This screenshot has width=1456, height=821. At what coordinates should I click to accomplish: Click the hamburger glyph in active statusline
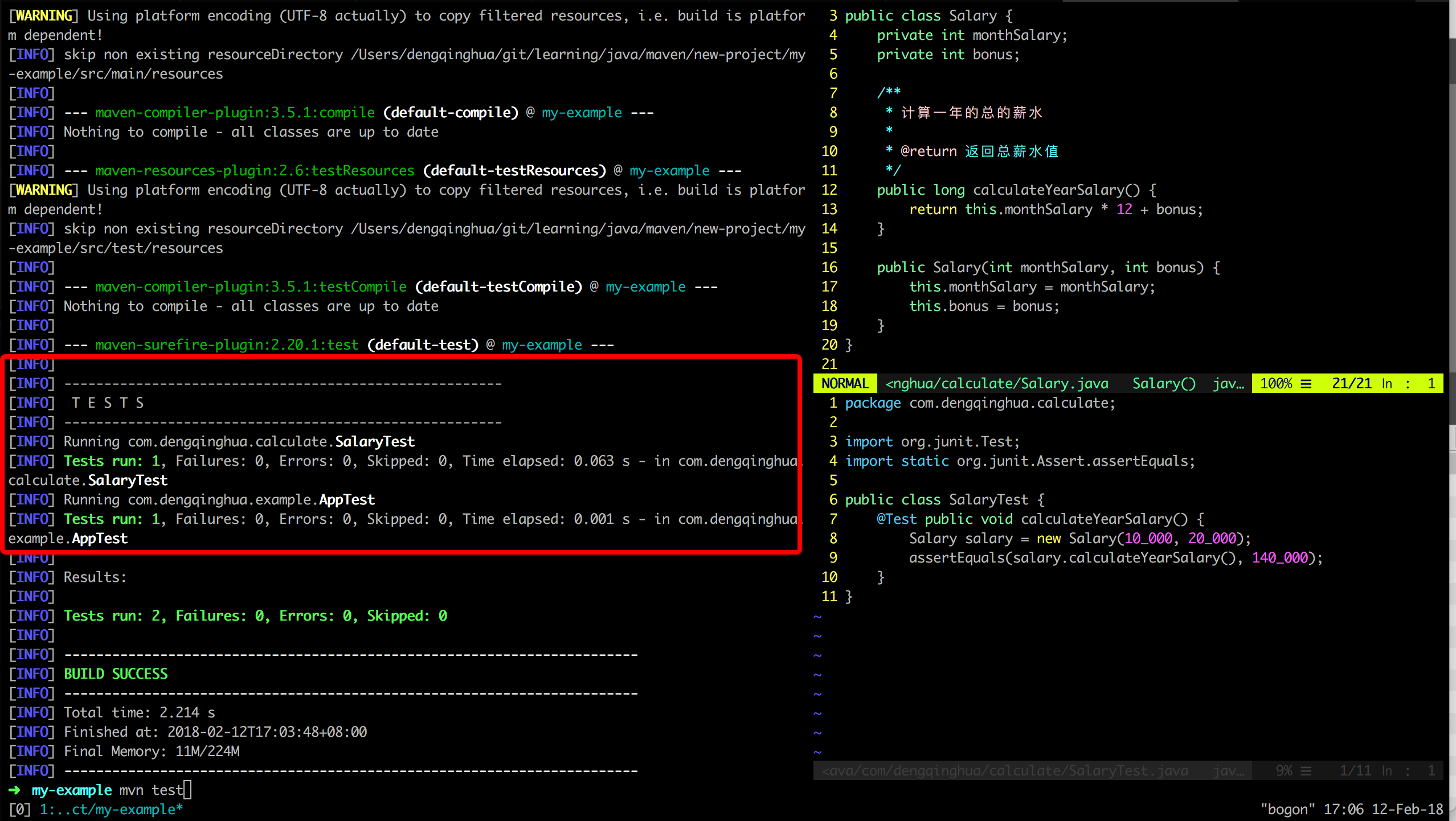(1306, 384)
